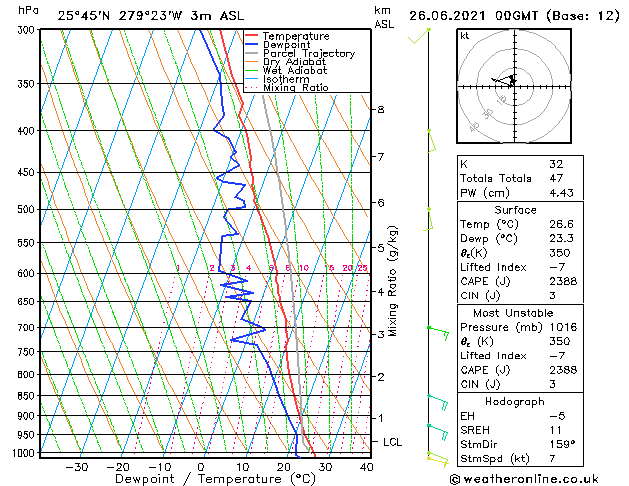Click the 'Surface' section header

[515, 210]
